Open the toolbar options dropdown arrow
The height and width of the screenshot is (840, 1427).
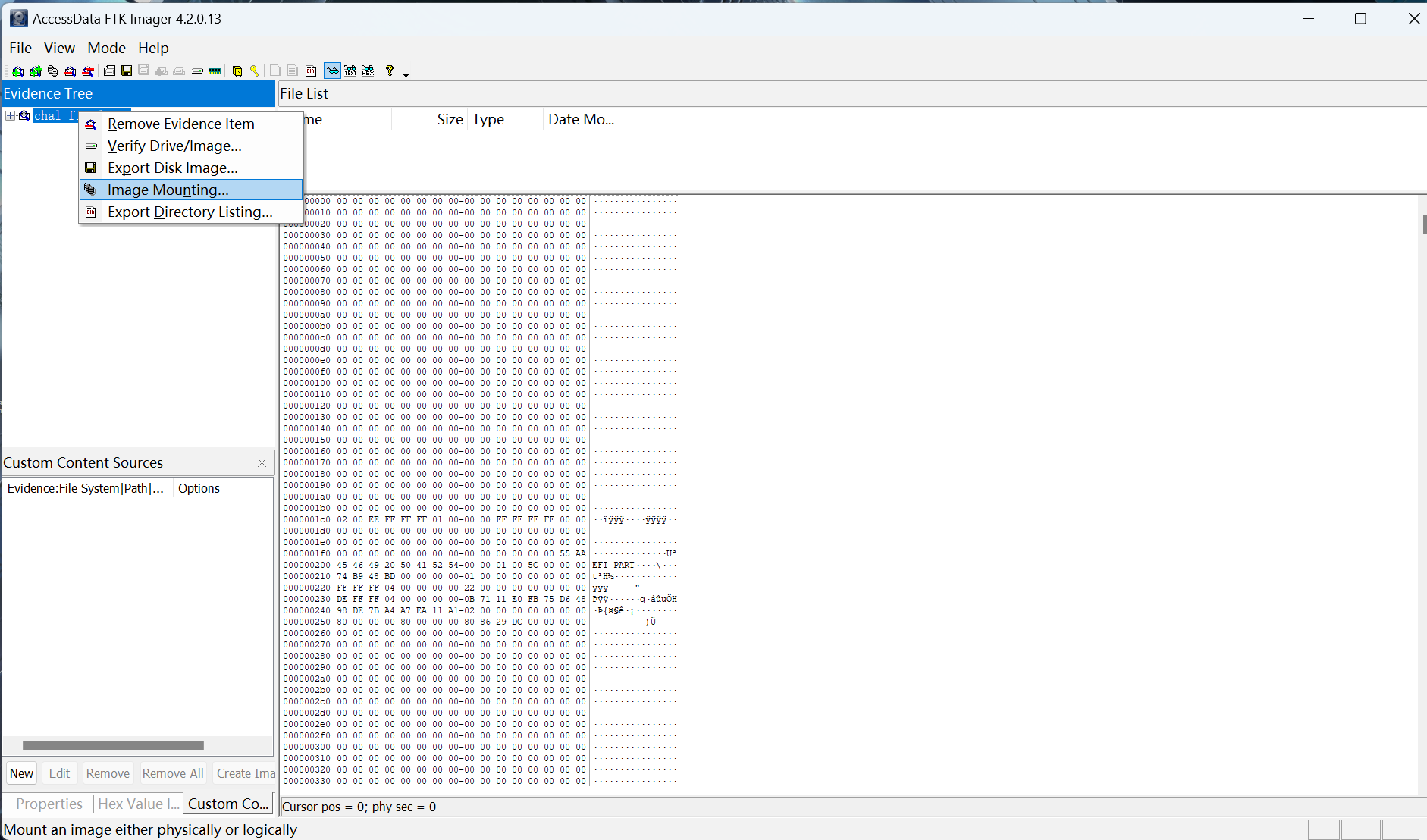tap(406, 74)
